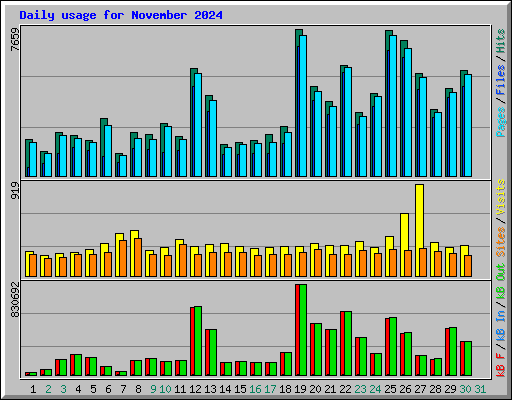The width and height of the screenshot is (512, 400).
Task: Select the green kB Out bar for day 22
Action: (348, 344)
